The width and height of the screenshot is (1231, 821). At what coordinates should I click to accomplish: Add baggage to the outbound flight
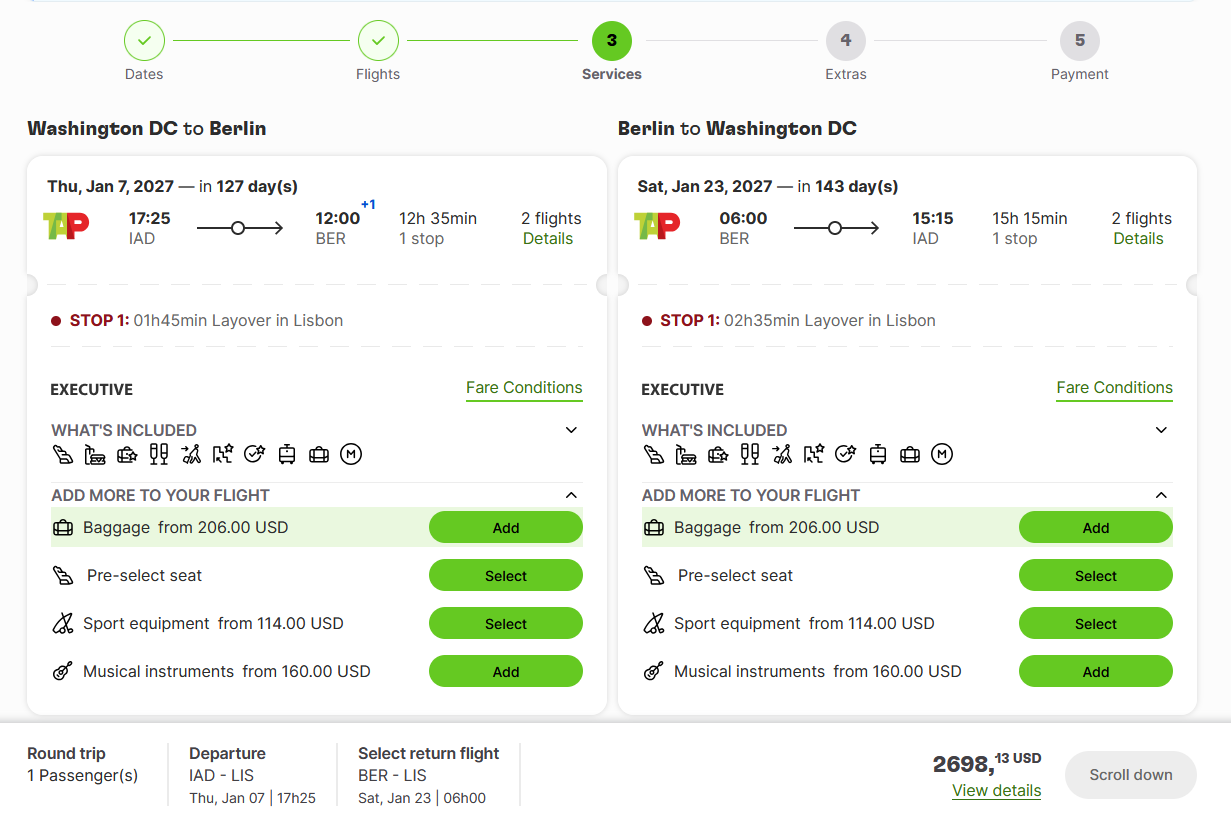pyautogui.click(x=506, y=527)
